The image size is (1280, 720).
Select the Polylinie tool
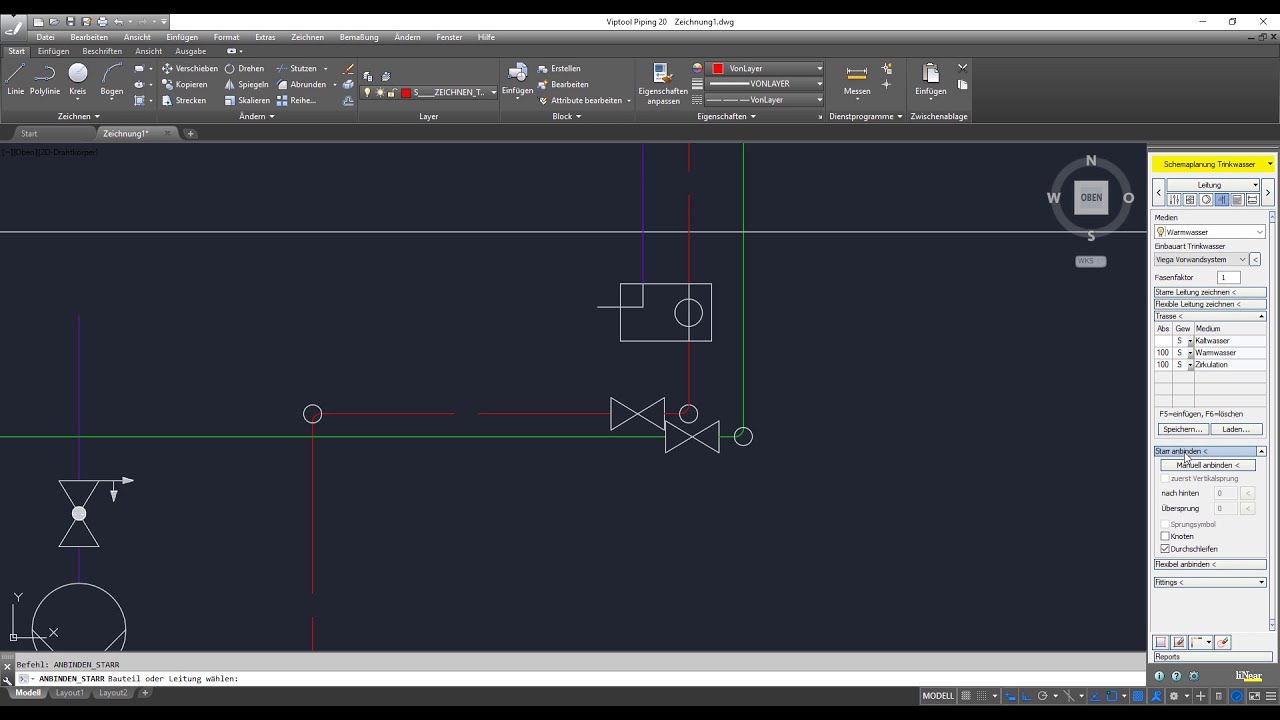[45, 78]
